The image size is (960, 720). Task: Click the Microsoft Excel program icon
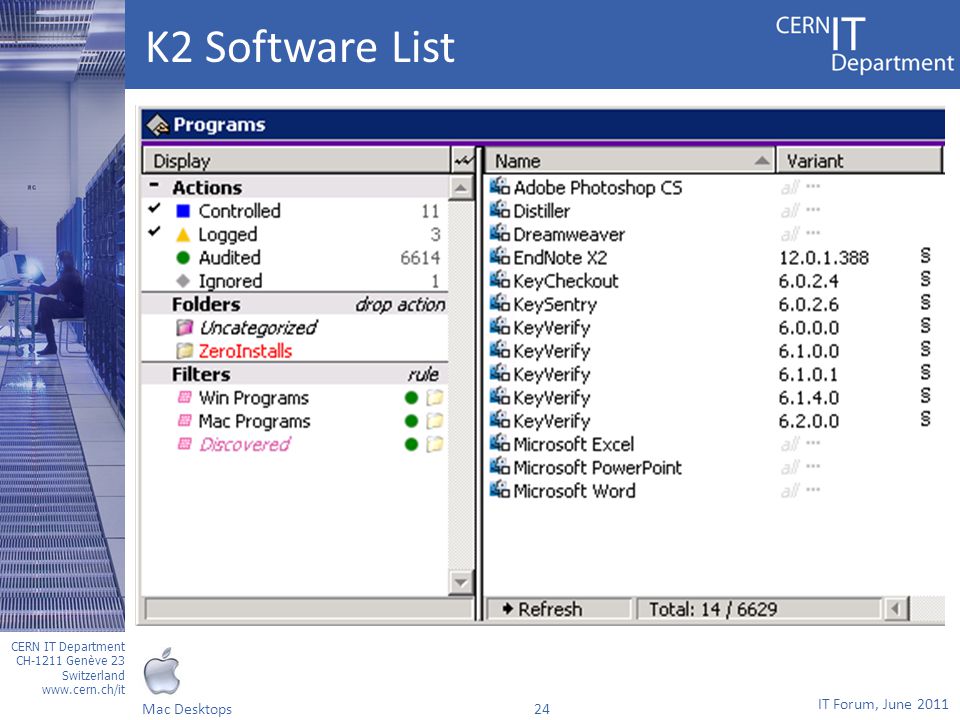(x=500, y=443)
